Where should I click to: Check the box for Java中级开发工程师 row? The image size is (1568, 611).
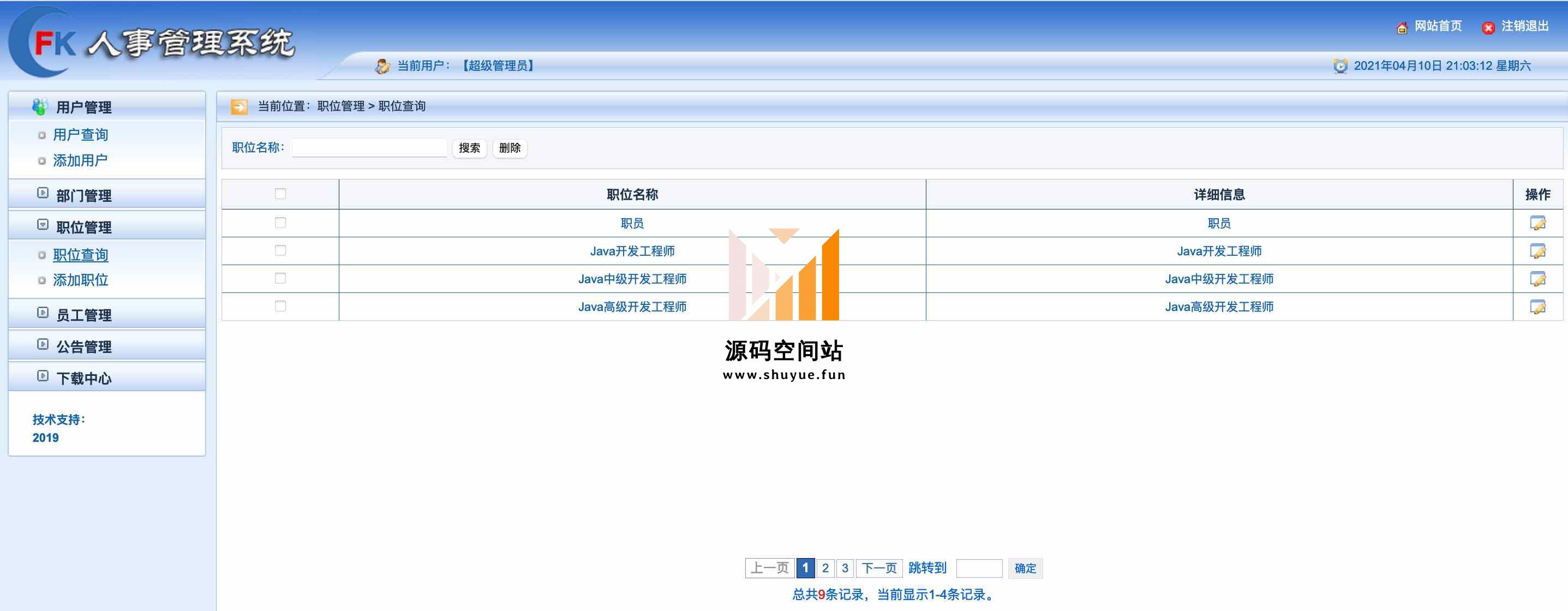[280, 278]
